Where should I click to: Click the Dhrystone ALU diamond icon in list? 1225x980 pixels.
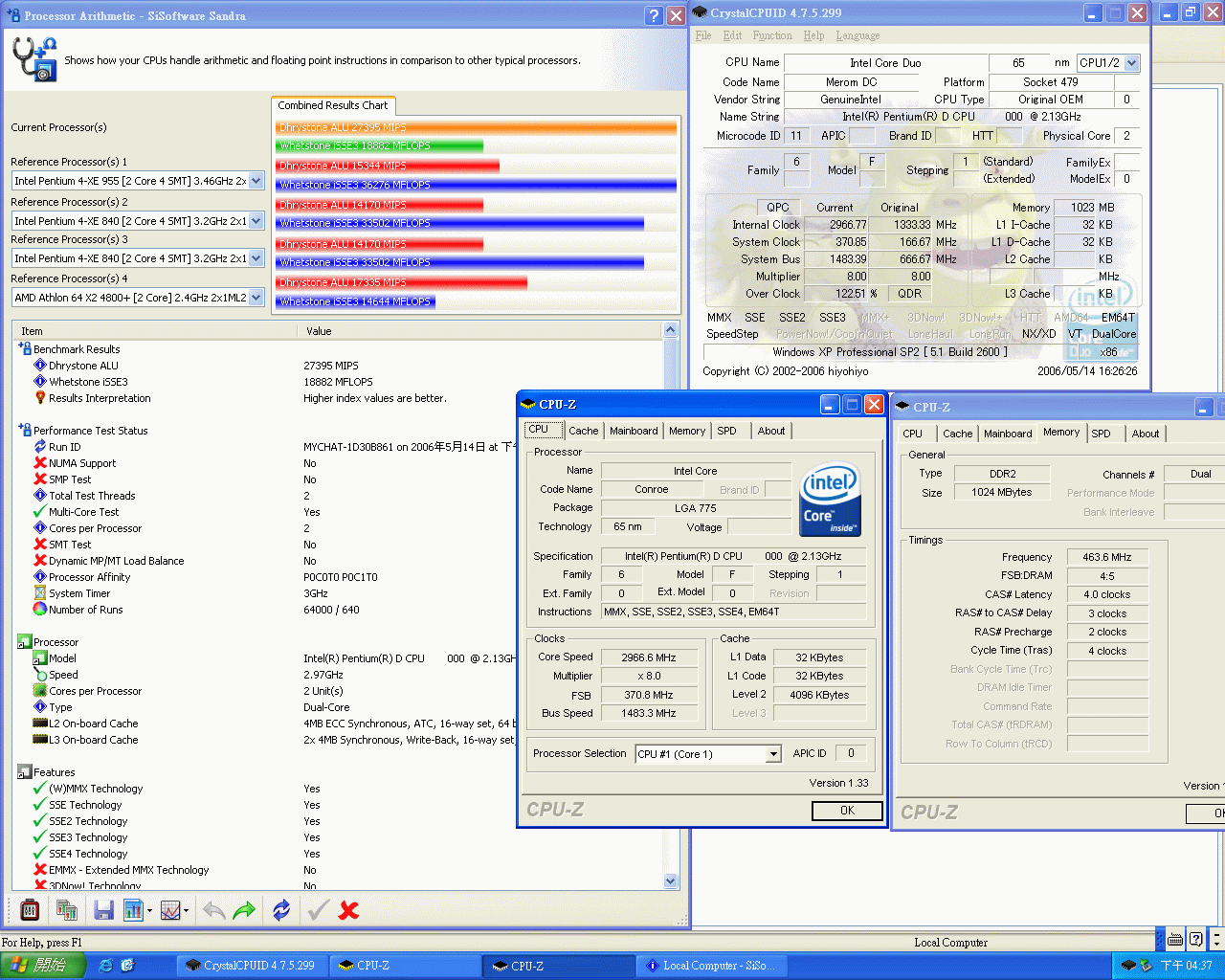click(40, 365)
